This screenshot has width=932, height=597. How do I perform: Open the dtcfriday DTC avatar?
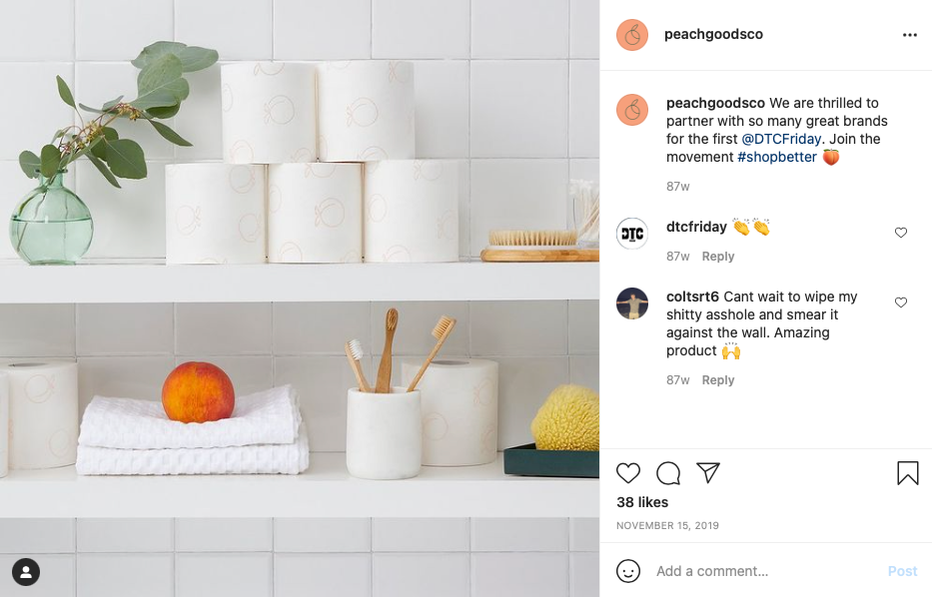click(x=632, y=233)
